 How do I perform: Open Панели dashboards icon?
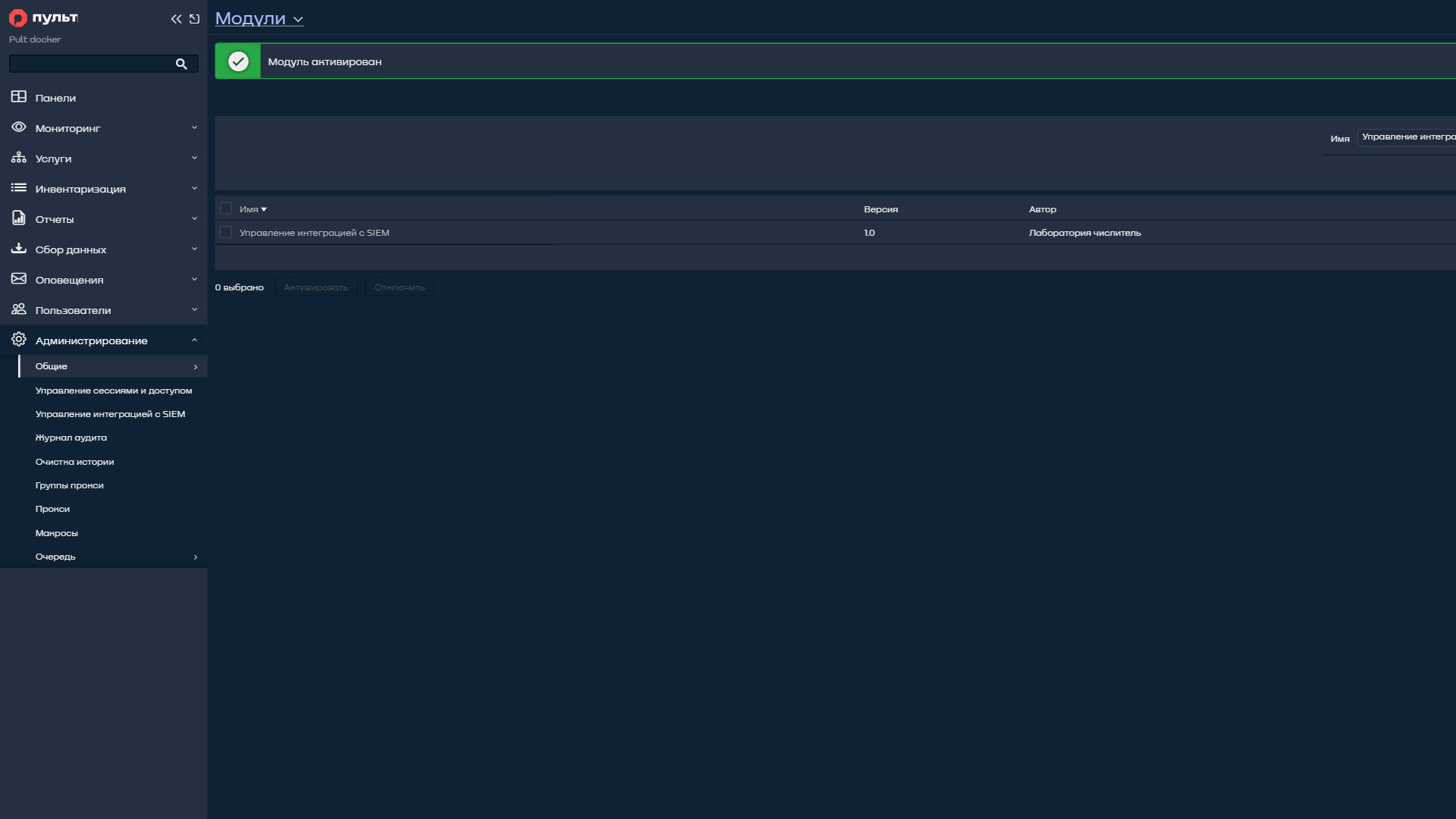point(19,97)
